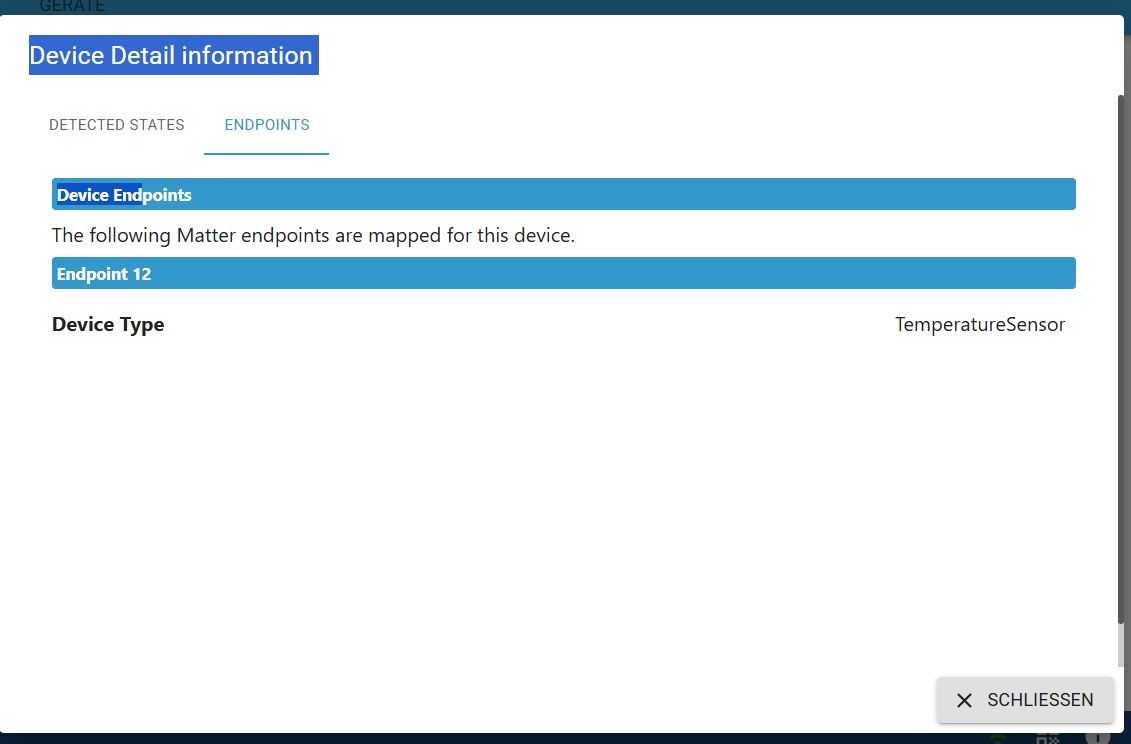Click the taskbar at the bottom of the screen
1131x744 pixels.
[565, 740]
